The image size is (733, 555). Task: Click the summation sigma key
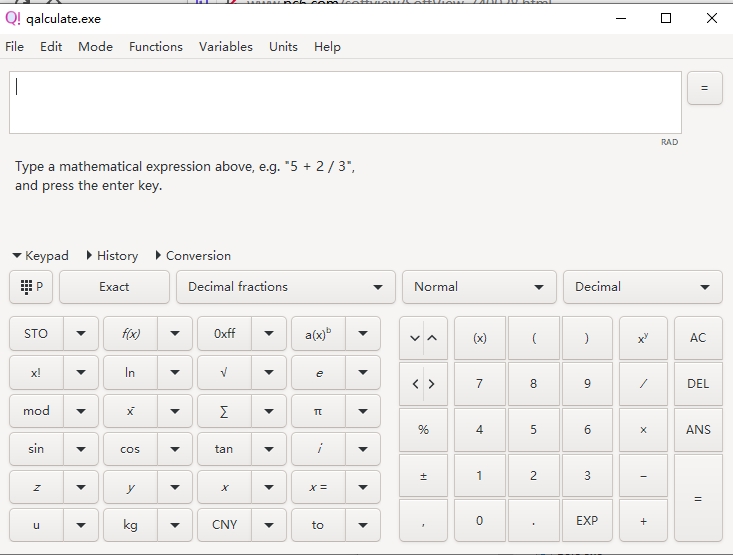[223, 411]
